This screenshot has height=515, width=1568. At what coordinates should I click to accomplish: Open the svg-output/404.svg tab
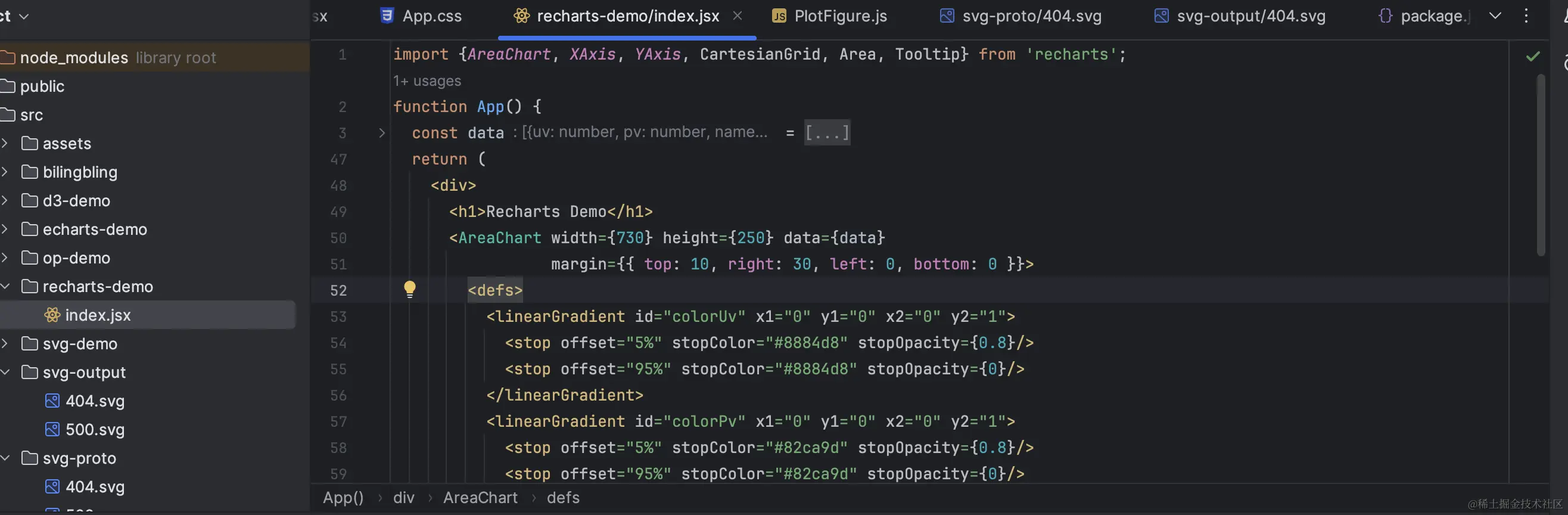point(1240,16)
